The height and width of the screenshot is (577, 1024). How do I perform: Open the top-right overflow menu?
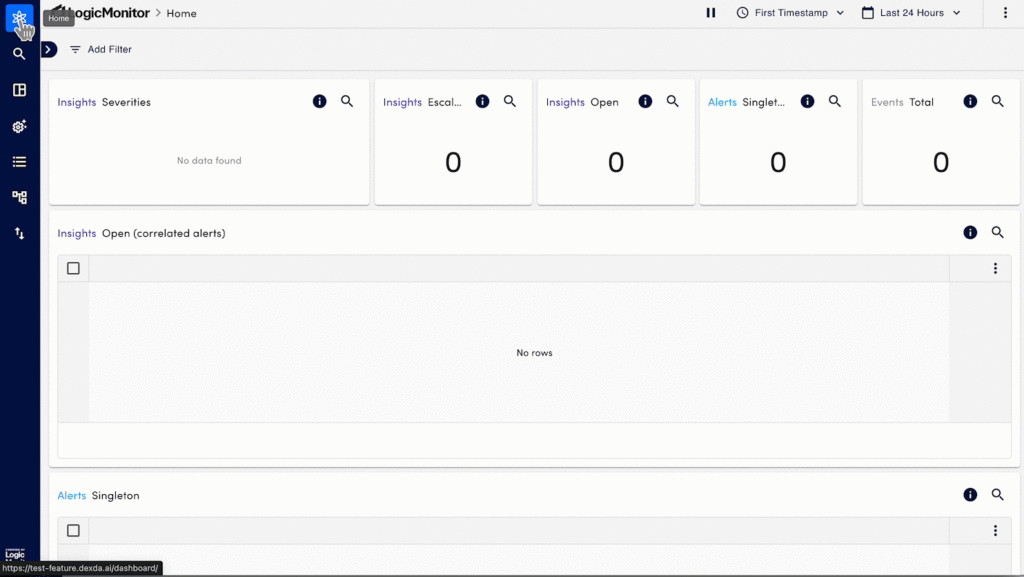point(1005,12)
